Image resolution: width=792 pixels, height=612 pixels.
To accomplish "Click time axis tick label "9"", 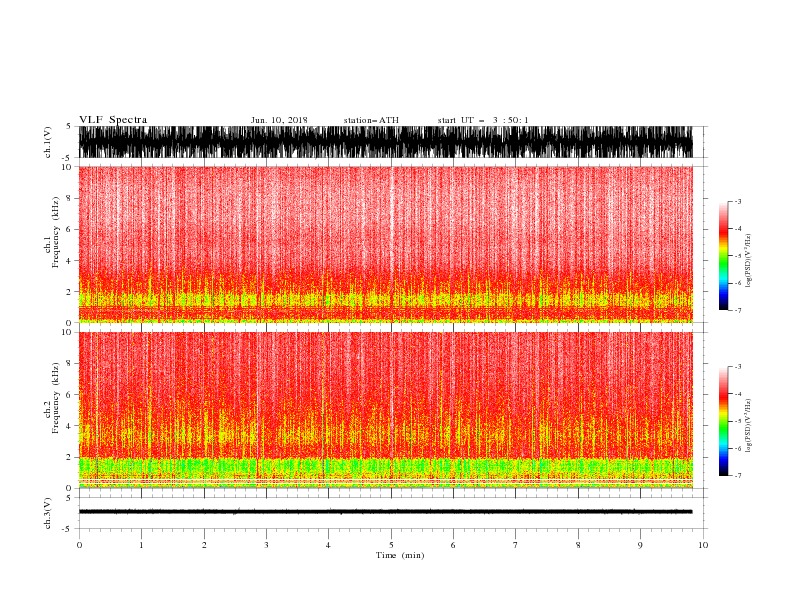I will click(640, 545).
